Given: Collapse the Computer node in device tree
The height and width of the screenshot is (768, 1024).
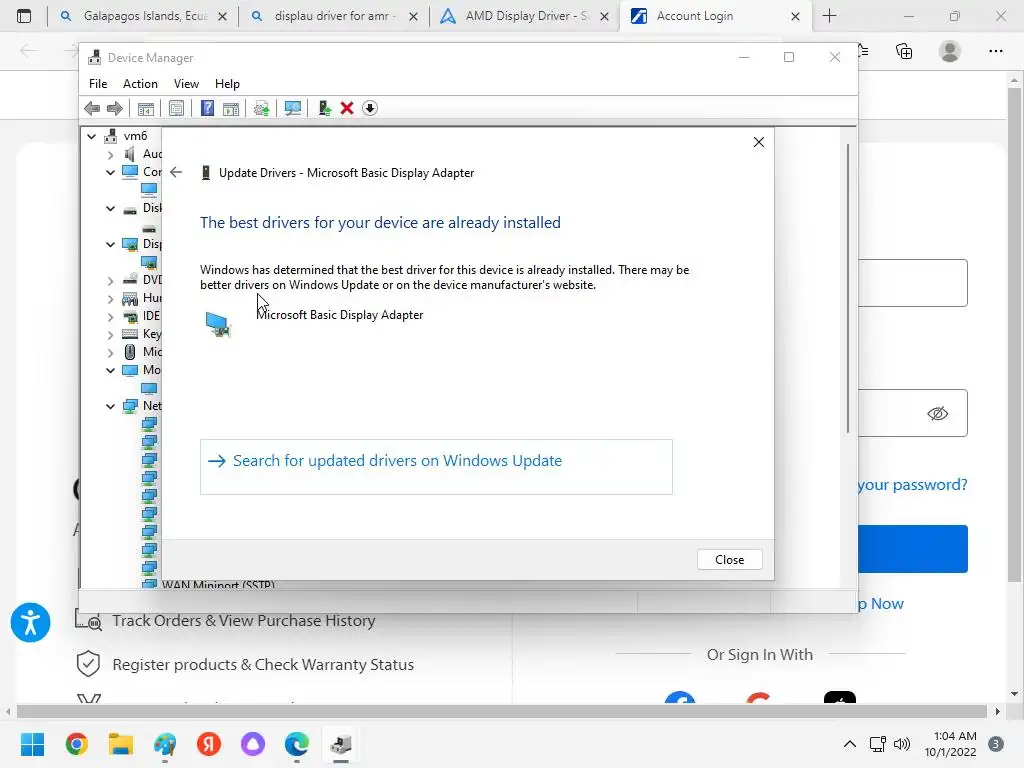Looking at the screenshot, I should tap(110, 172).
